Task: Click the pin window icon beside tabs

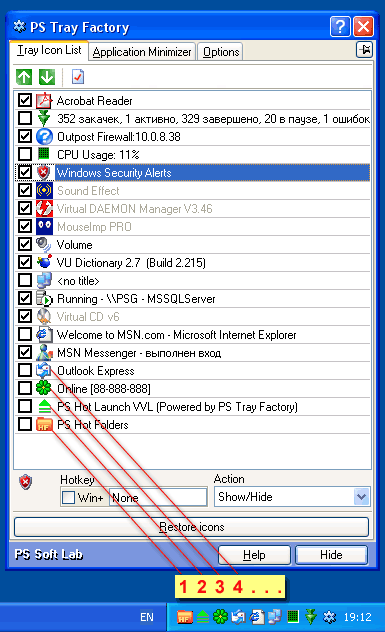Action: click(364, 50)
